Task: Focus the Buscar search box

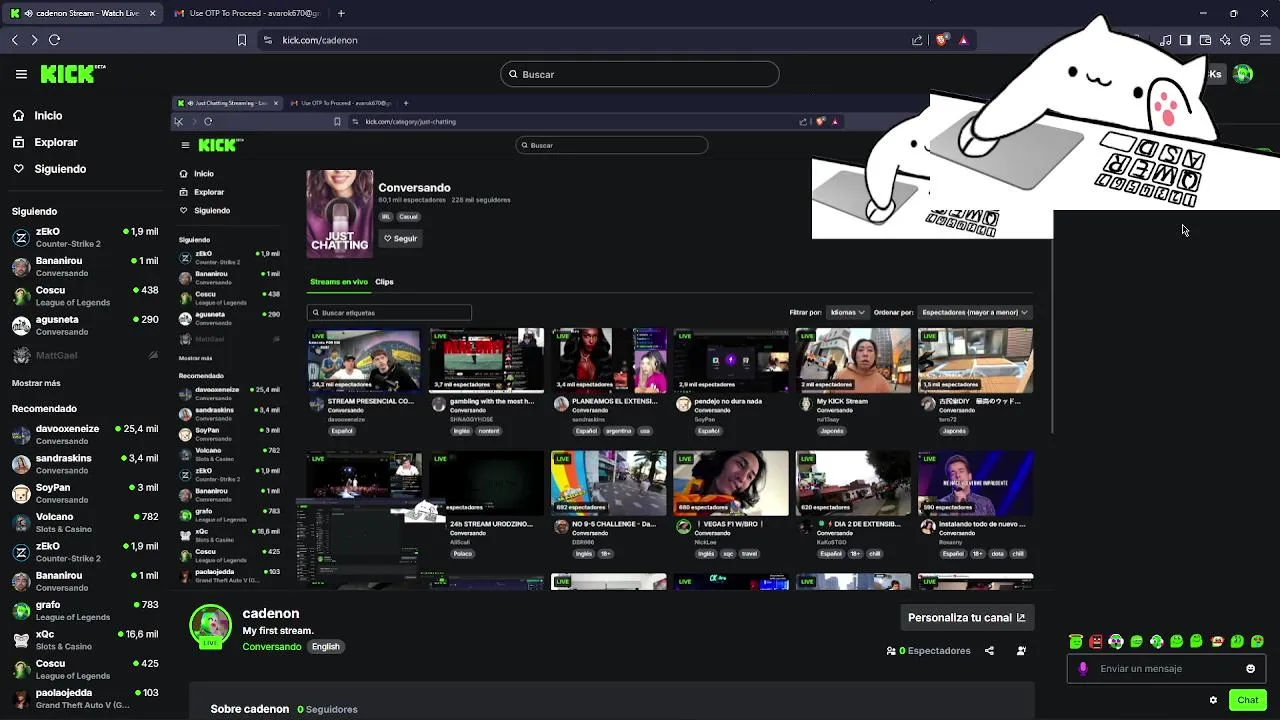Action: (x=640, y=74)
